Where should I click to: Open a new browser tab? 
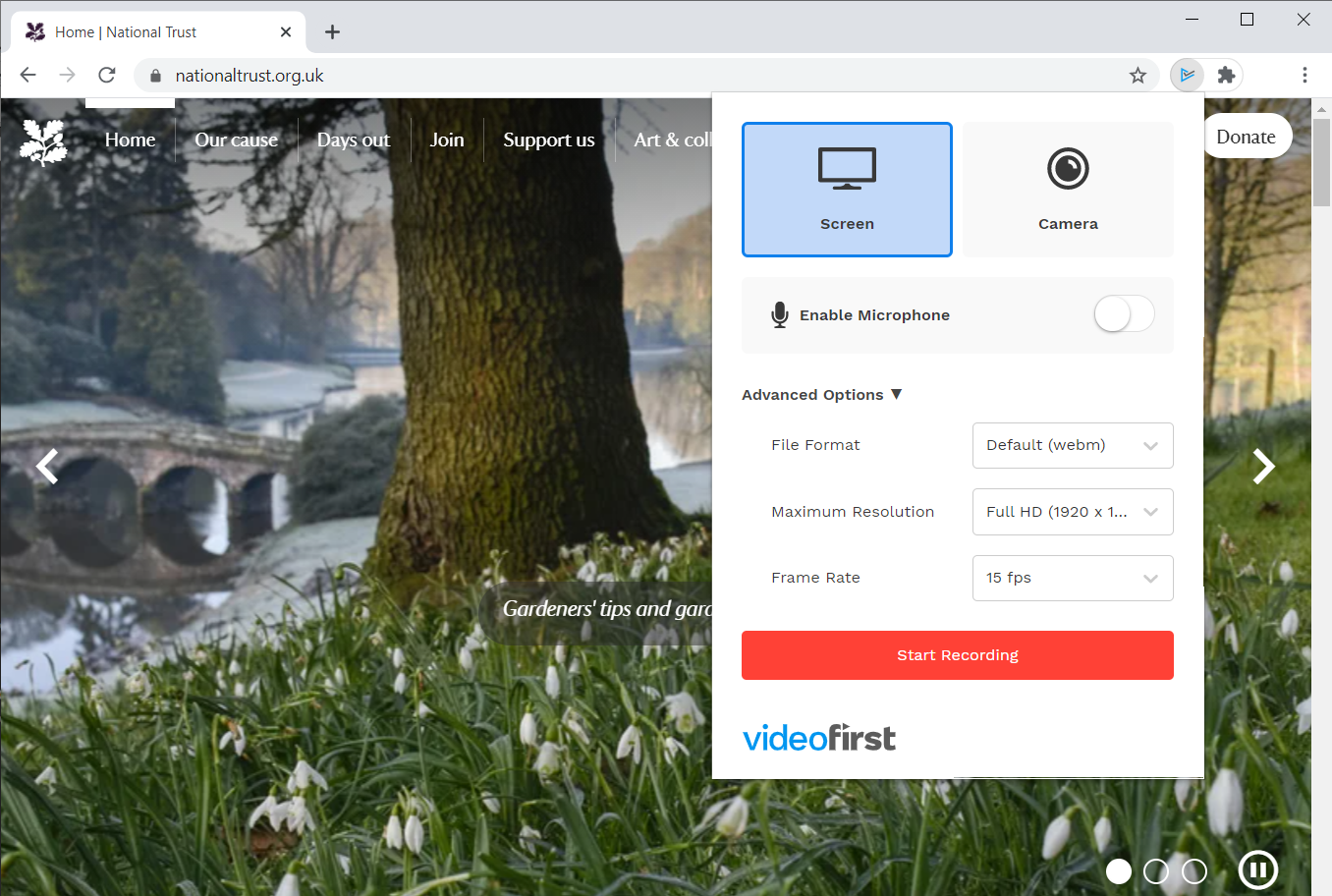coord(333,32)
